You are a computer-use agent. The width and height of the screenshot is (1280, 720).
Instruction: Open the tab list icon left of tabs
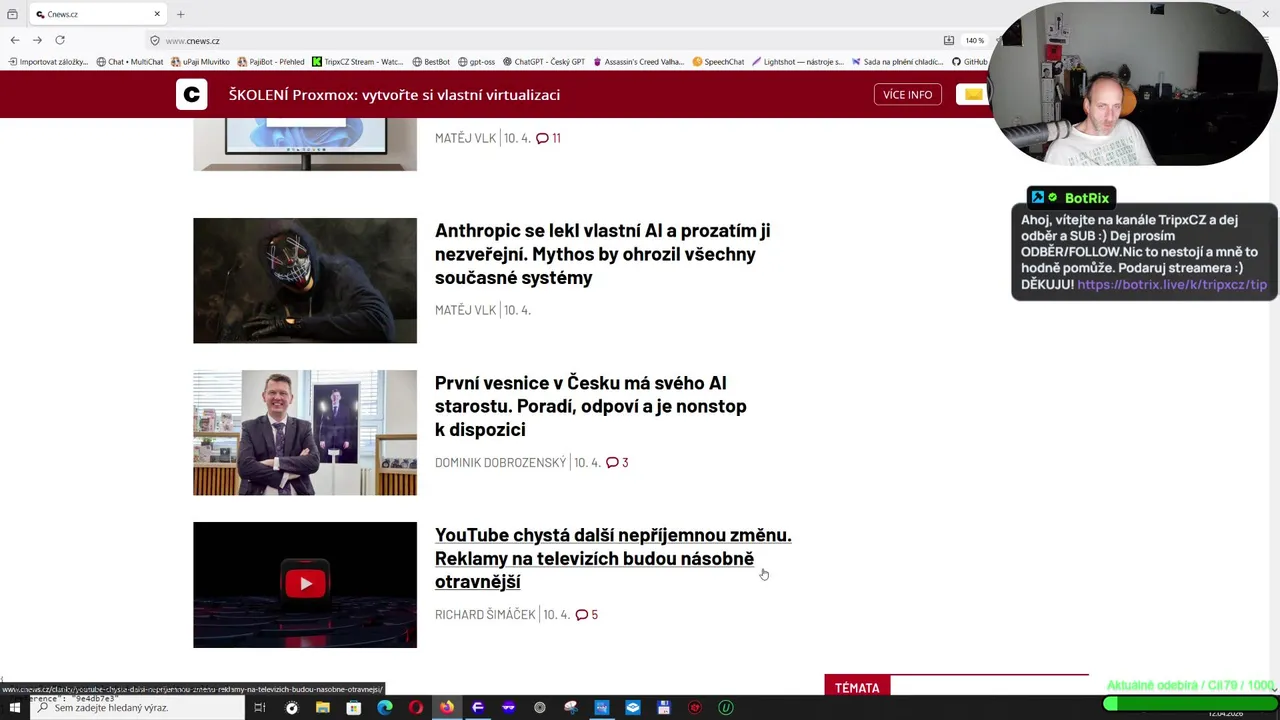[x=12, y=14]
